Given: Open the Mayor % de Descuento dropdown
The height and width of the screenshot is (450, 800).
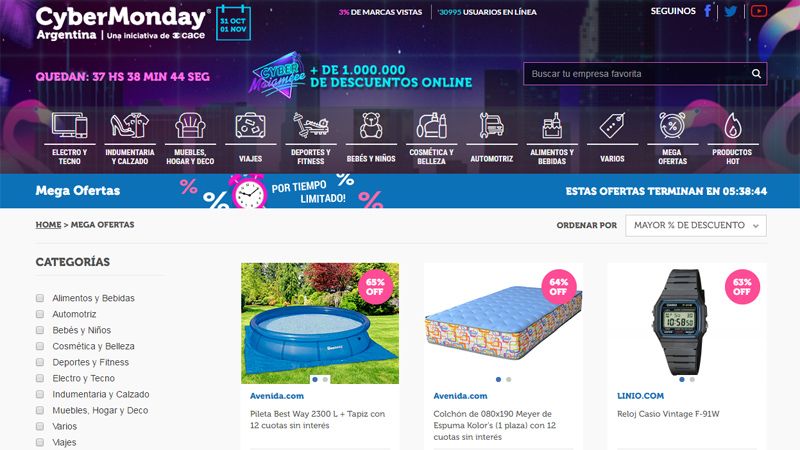Looking at the screenshot, I should (696, 226).
